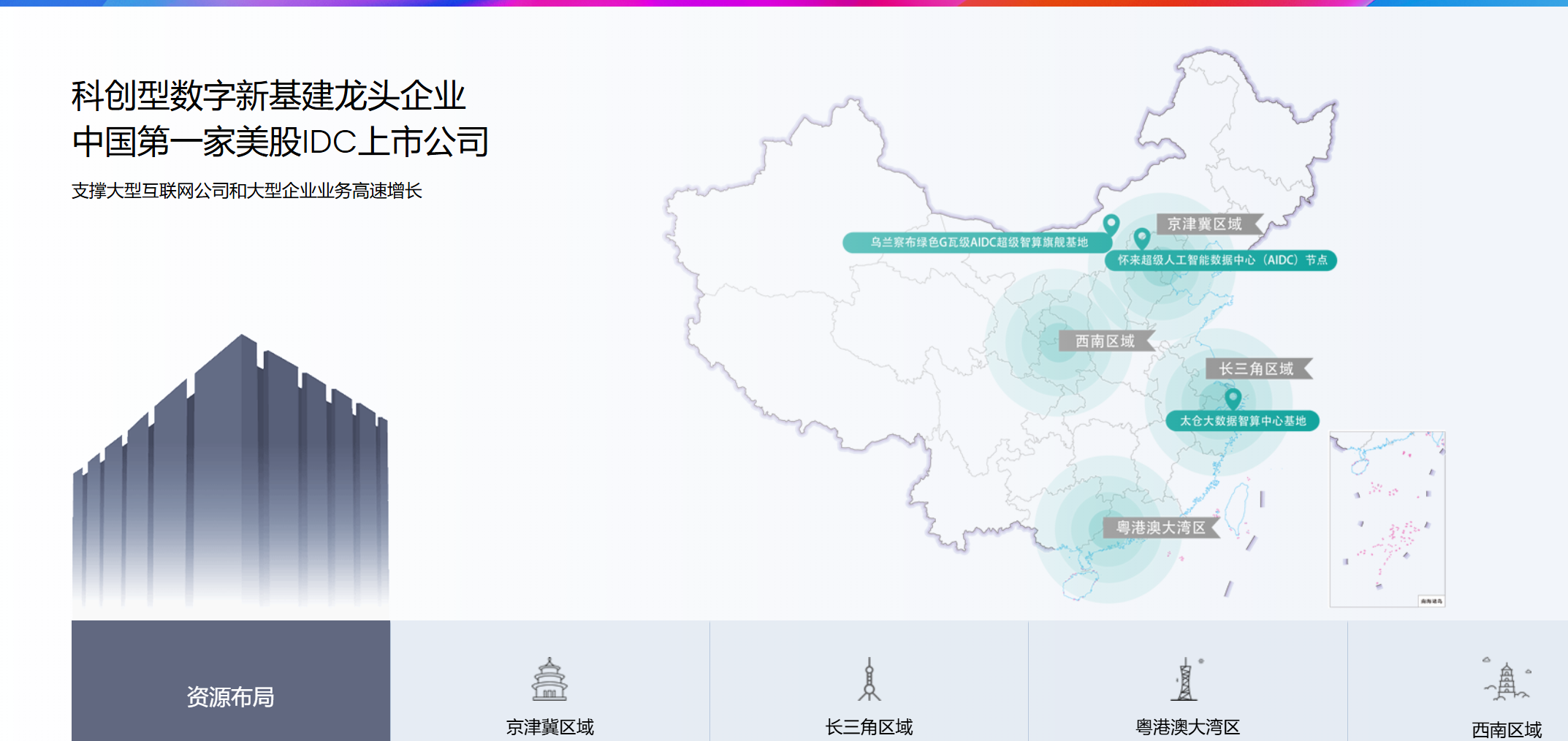The width and height of the screenshot is (1568, 741).
Task: Click the map pin above the 乌兰察布 label
Action: coord(1111,224)
